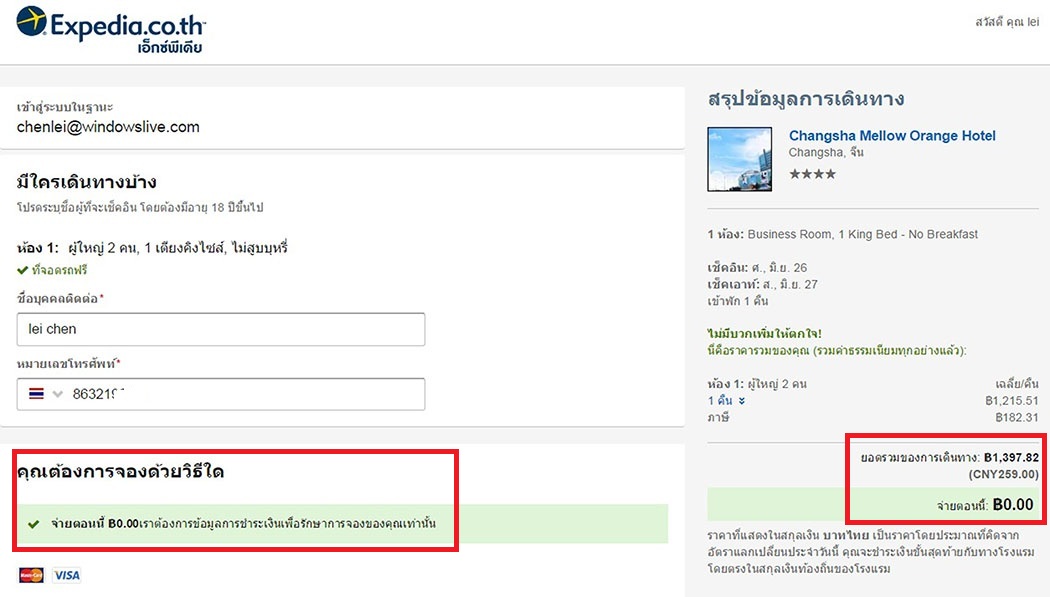
Task: Click the free parking green checkmark icon
Action: pyautogui.click(x=23, y=270)
